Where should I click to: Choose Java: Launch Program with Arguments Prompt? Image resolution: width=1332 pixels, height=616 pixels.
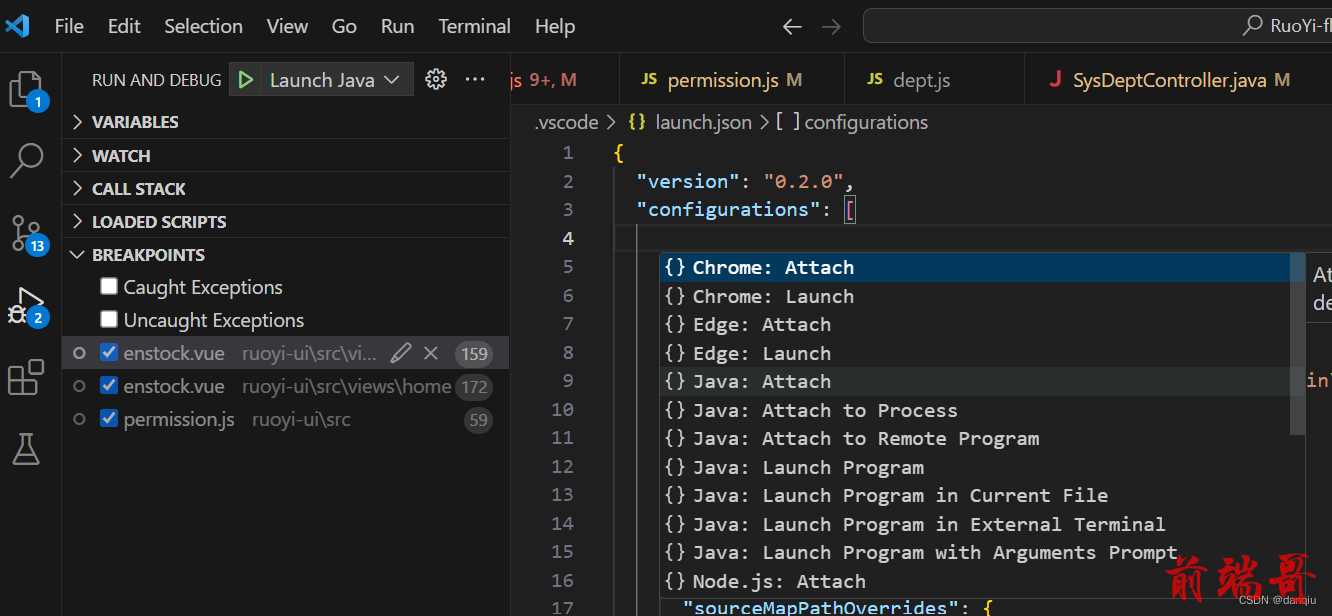pos(975,553)
